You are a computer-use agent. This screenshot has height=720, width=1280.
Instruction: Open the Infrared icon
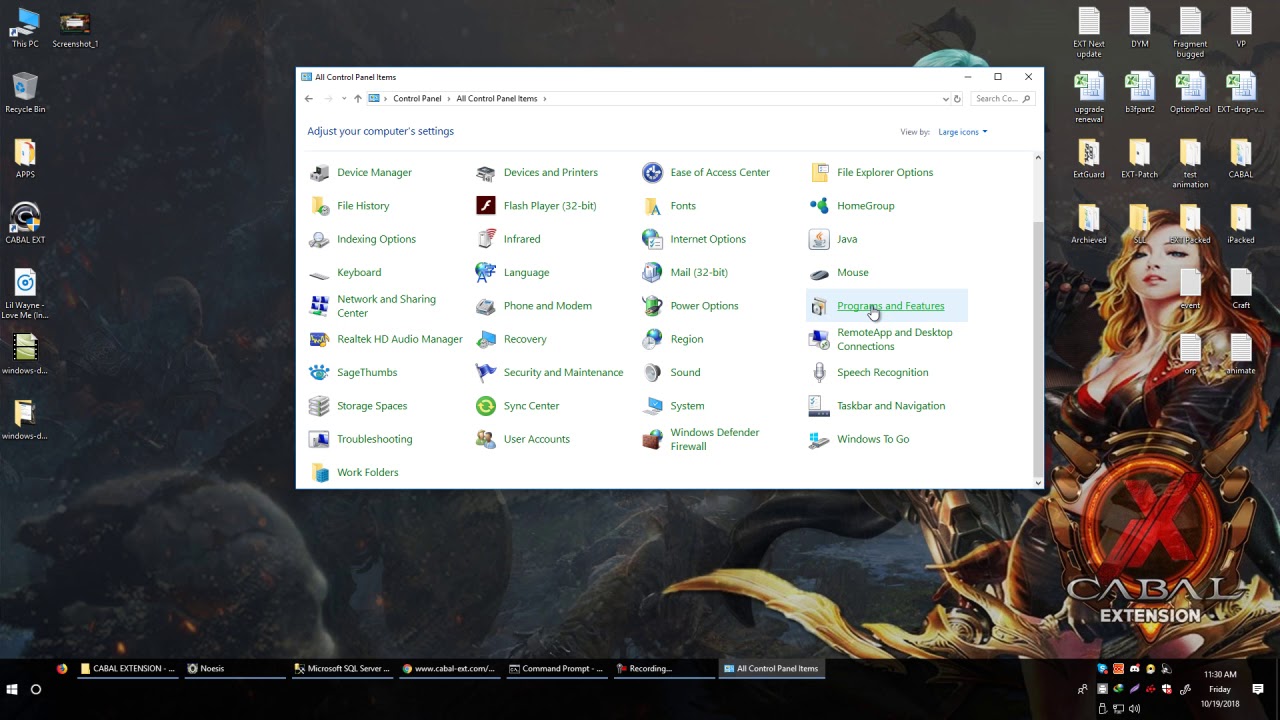click(486, 239)
